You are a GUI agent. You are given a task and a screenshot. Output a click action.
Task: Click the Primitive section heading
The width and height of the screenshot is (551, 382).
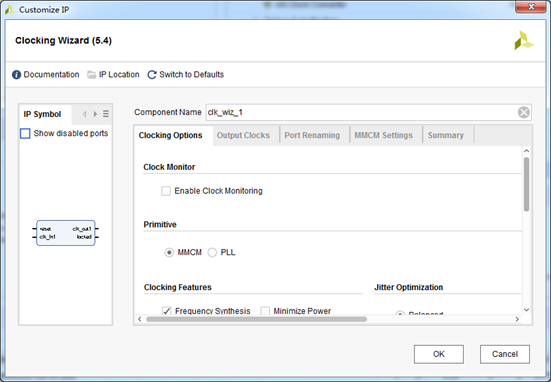coord(160,225)
